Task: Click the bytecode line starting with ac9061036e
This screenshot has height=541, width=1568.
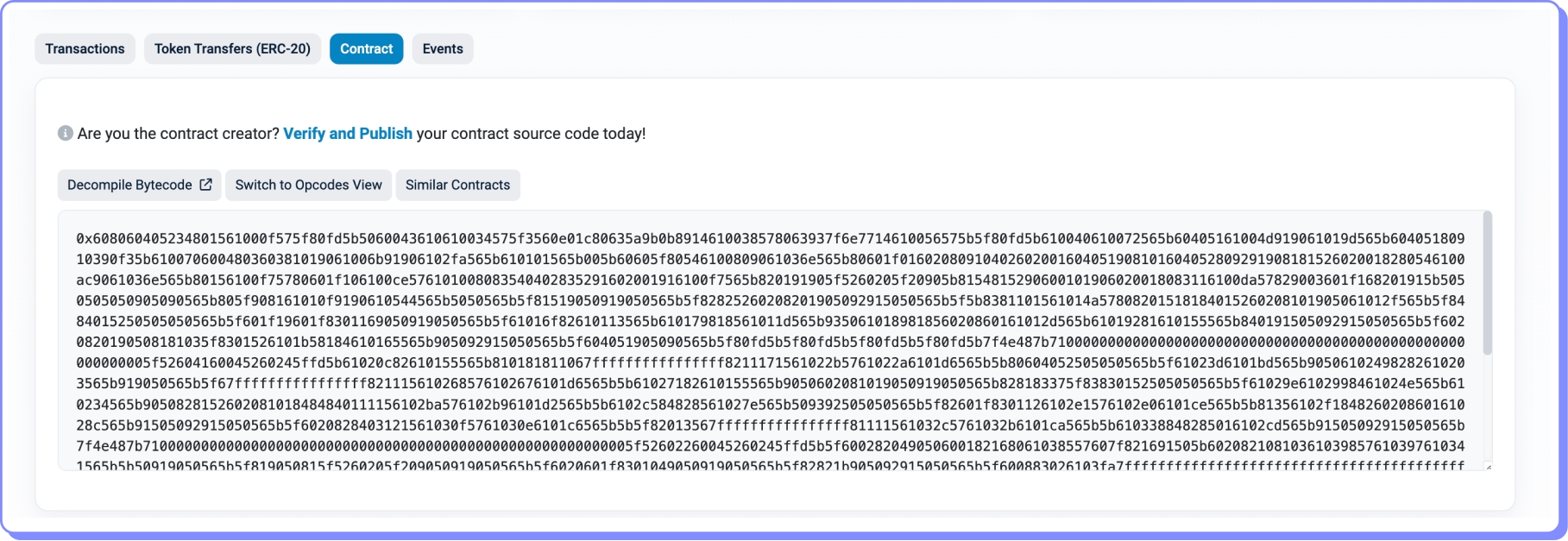Action: [x=770, y=280]
